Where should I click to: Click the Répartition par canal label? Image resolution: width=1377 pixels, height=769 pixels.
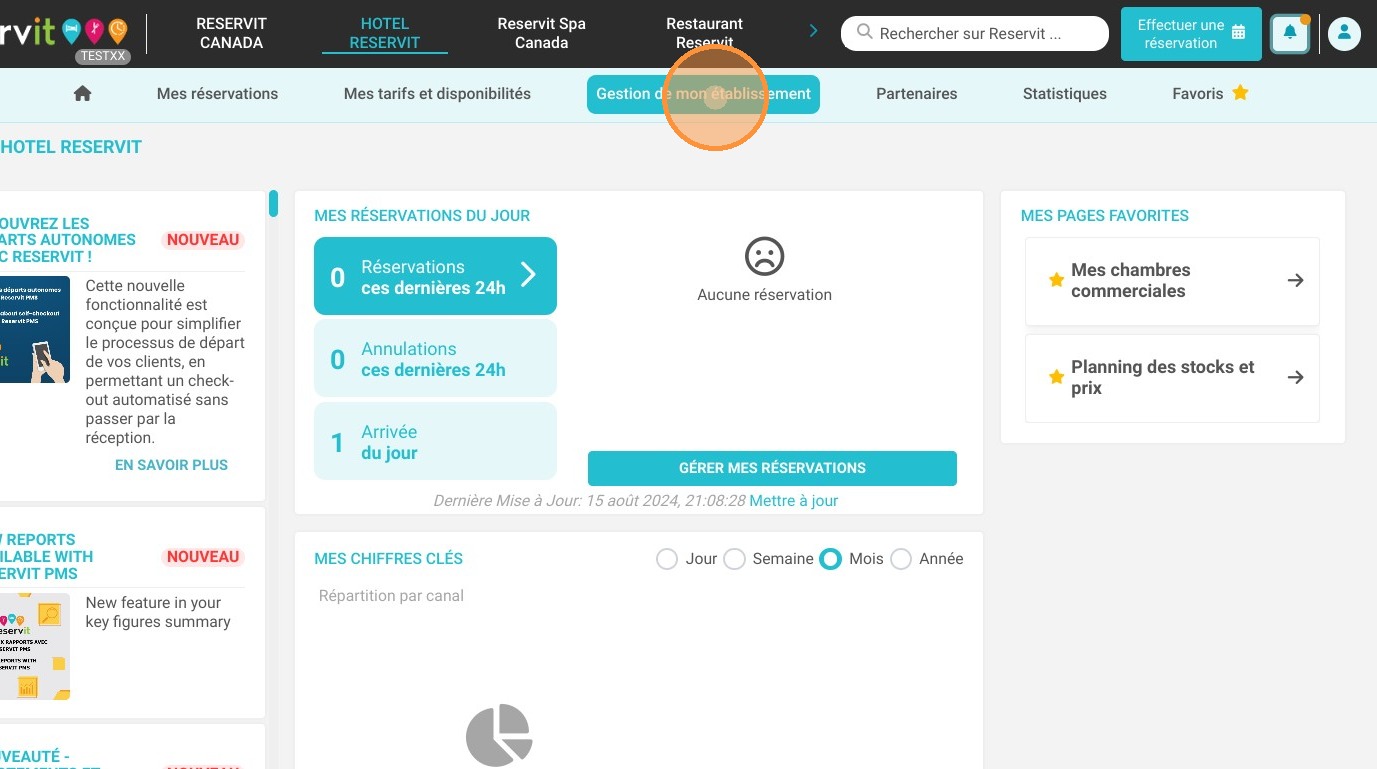click(x=391, y=596)
